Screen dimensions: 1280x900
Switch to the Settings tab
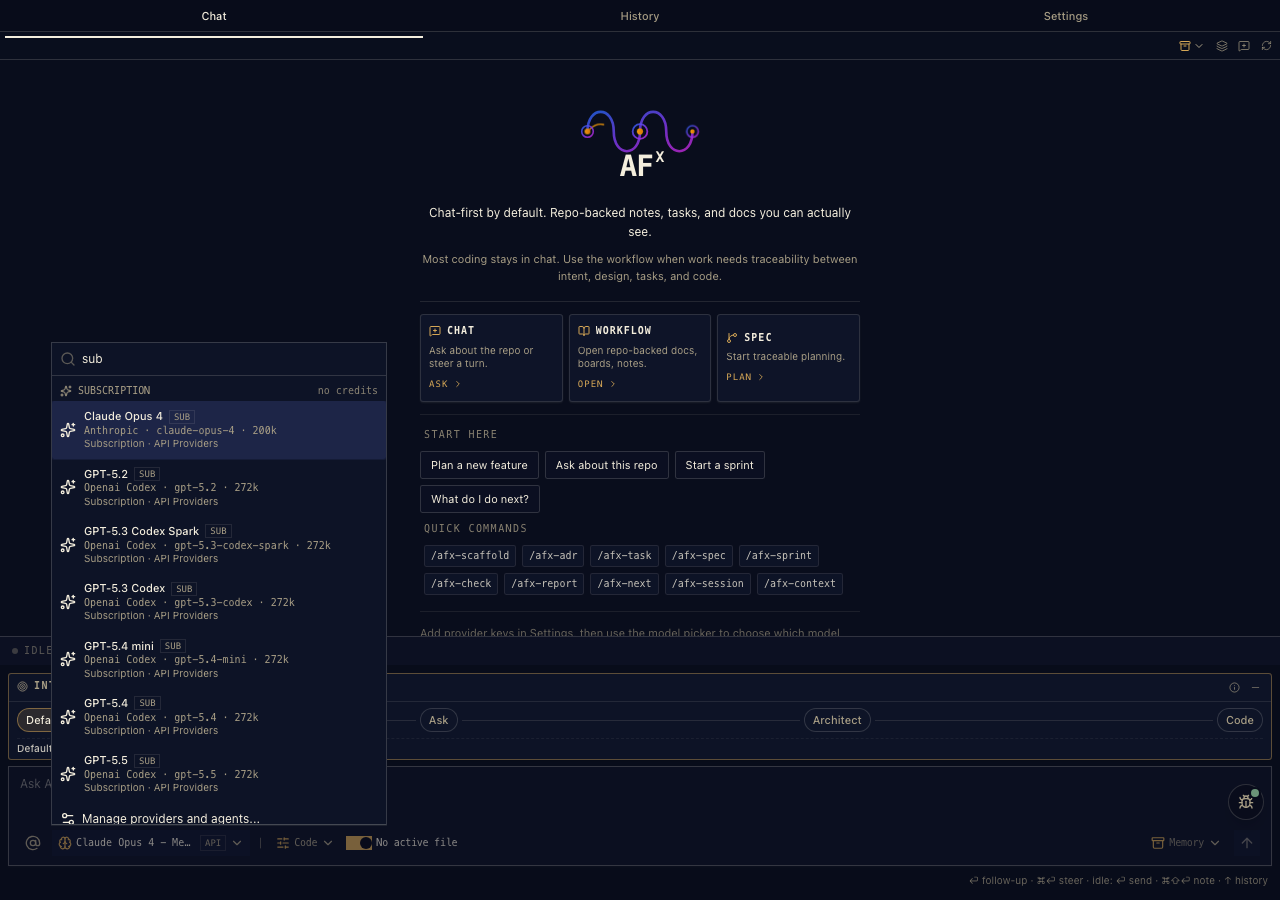pyautogui.click(x=1066, y=16)
